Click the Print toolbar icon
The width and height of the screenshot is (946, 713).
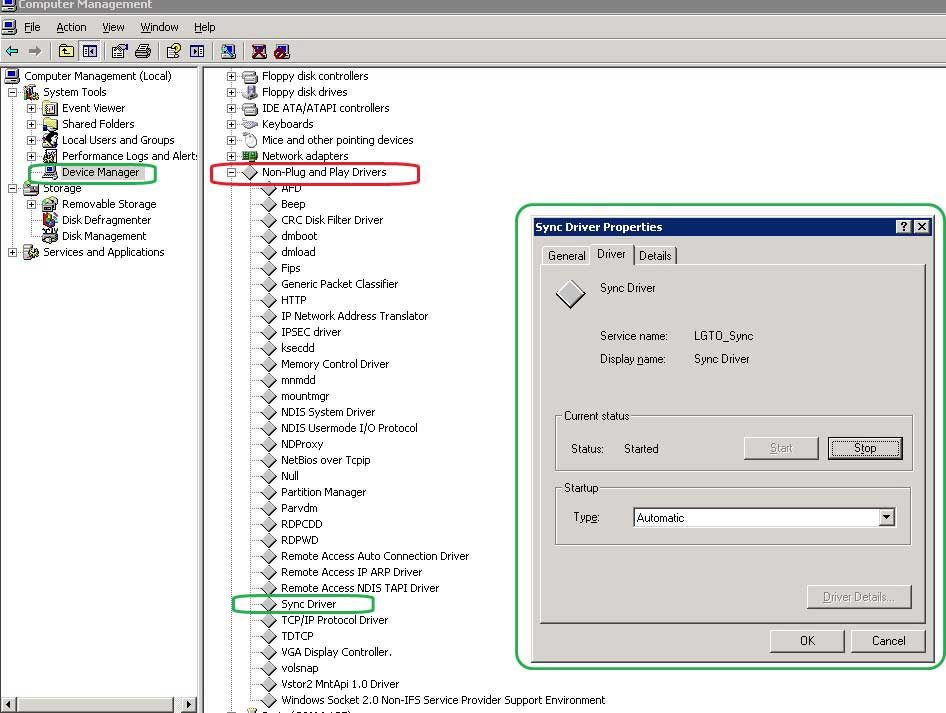143,51
